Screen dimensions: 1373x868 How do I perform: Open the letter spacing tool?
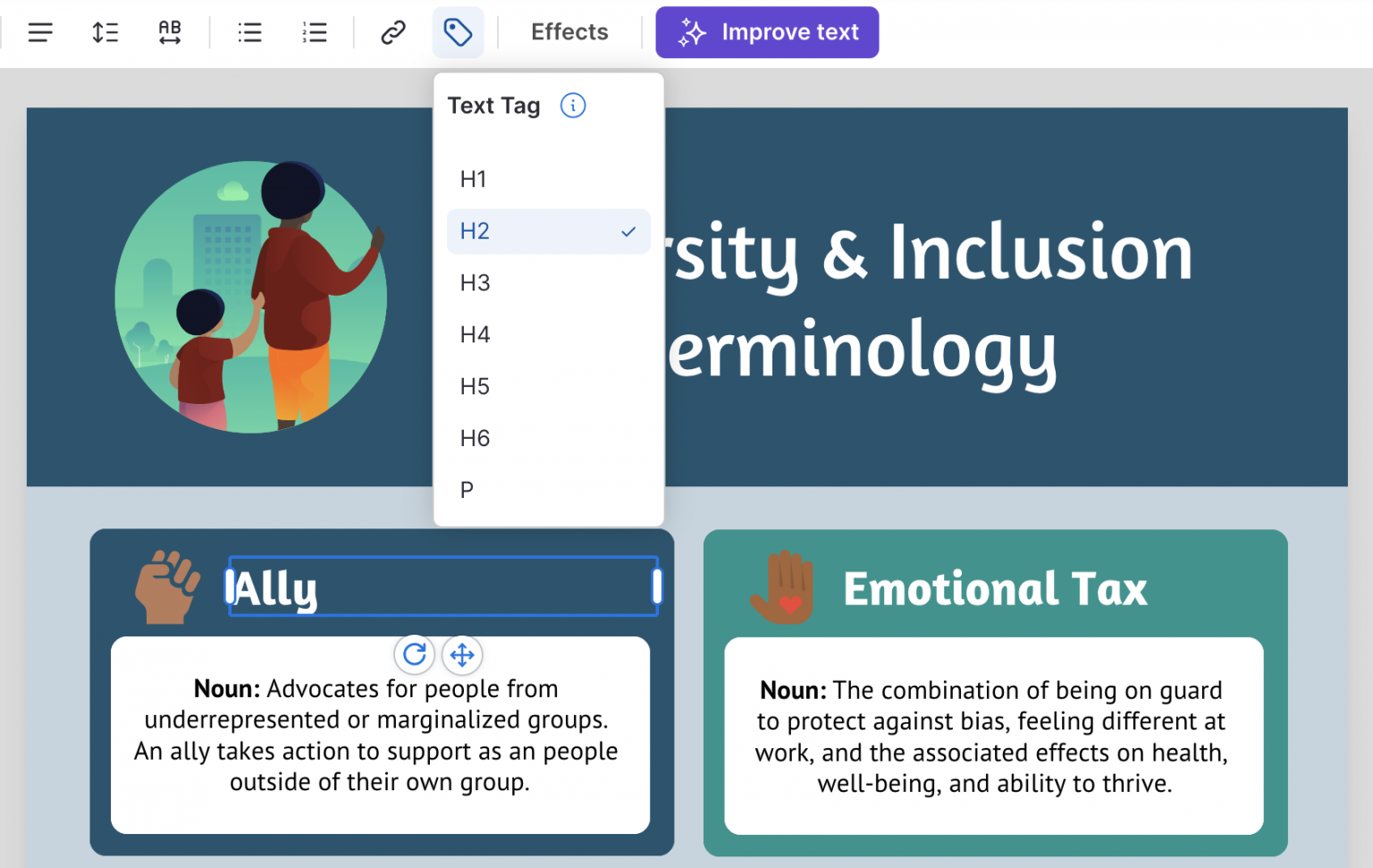pyautogui.click(x=170, y=33)
